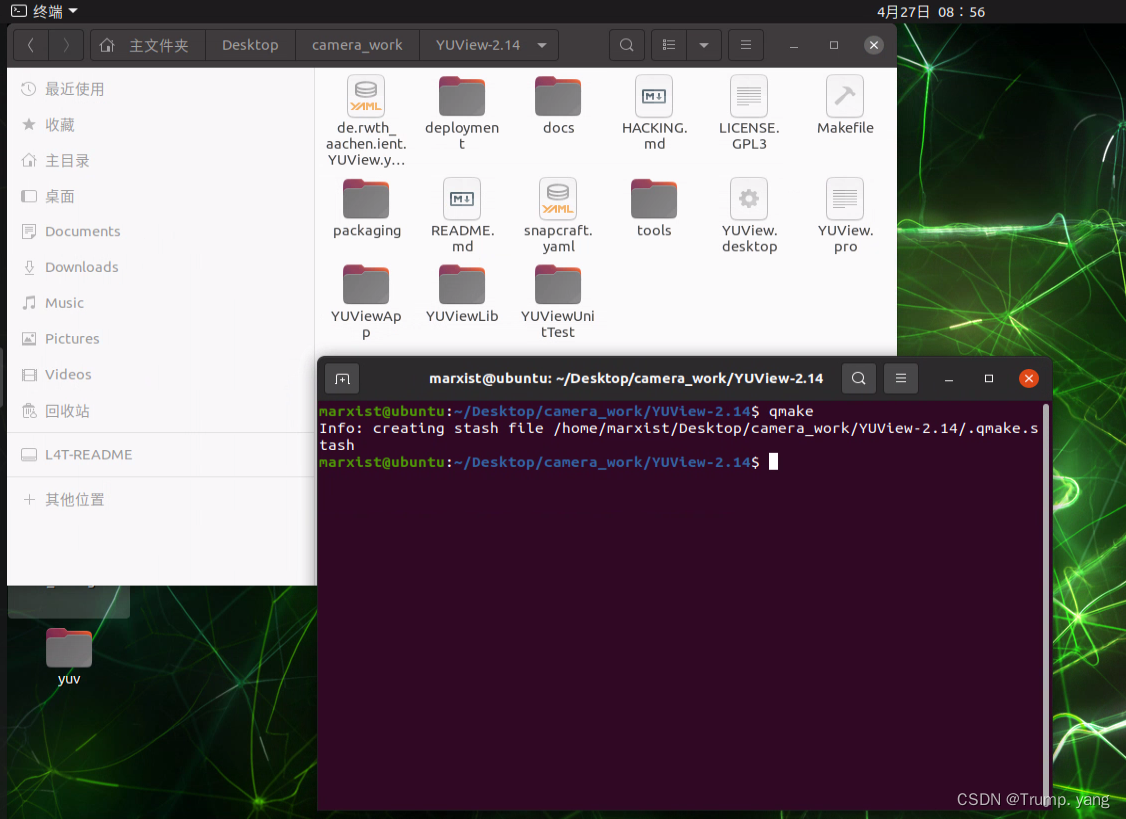Select the yuv folder on the desktop
This screenshot has height=819, width=1126.
tap(69, 649)
